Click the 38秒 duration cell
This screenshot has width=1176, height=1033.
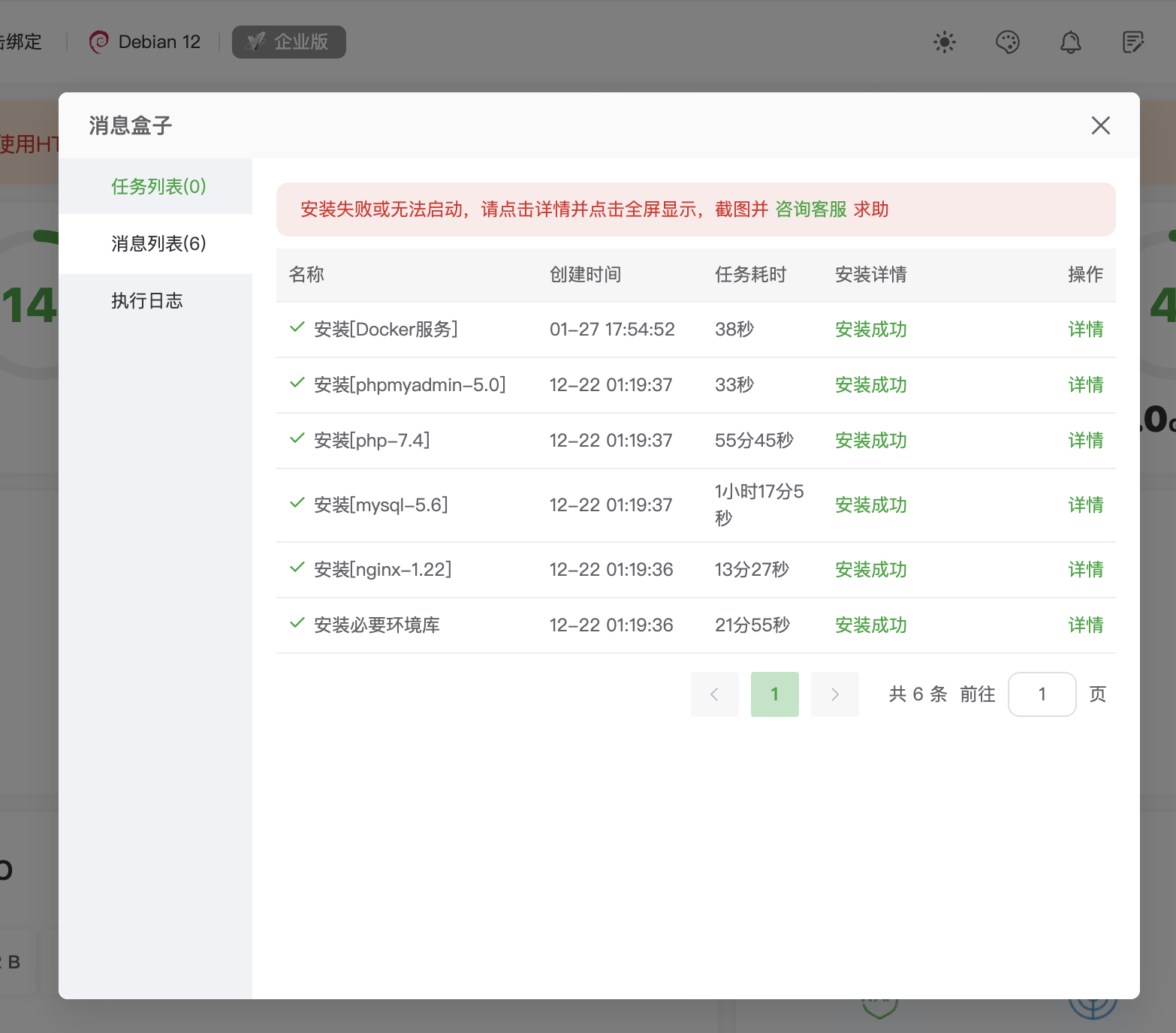734,330
